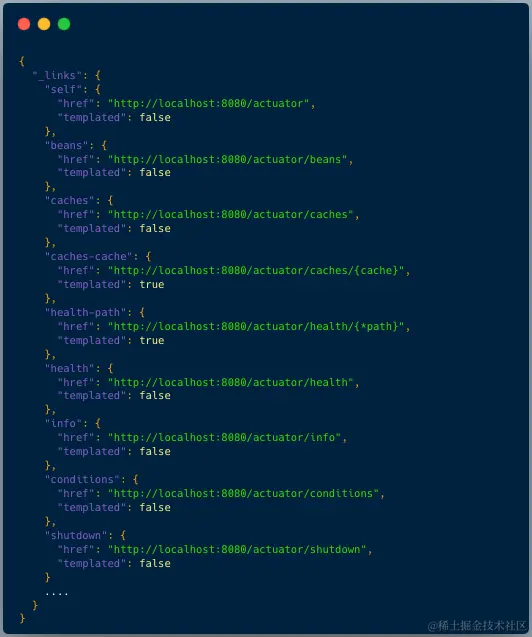Click the watermark text at bottom right
Image resolution: width=532 pixels, height=637 pixels.
[x=477, y=626]
